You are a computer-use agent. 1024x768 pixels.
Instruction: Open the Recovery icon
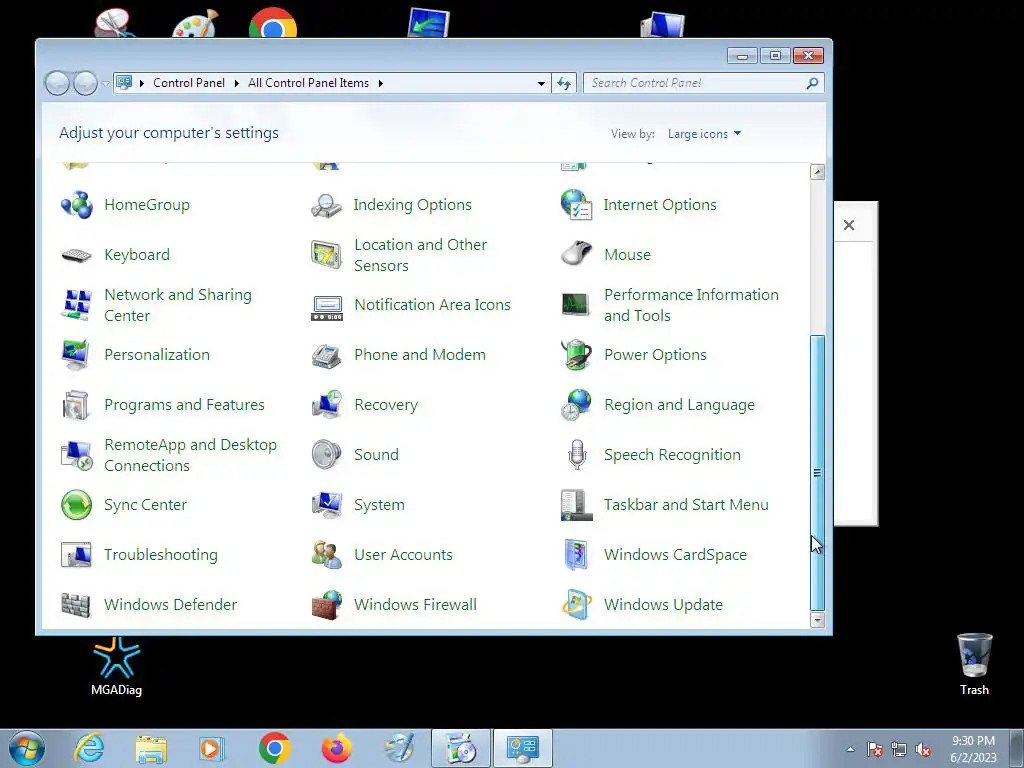tap(327, 405)
